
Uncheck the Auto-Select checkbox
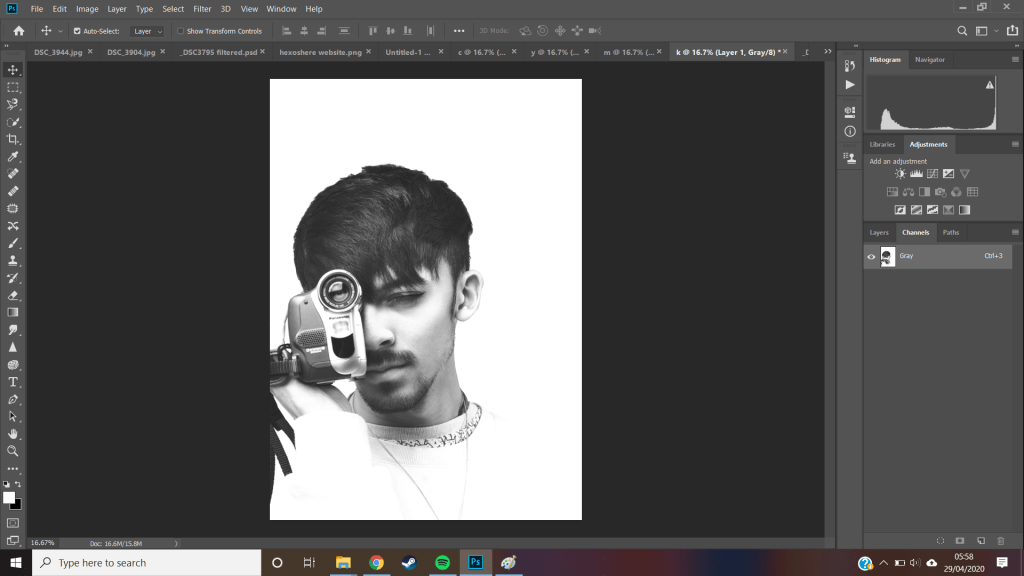coord(77,31)
